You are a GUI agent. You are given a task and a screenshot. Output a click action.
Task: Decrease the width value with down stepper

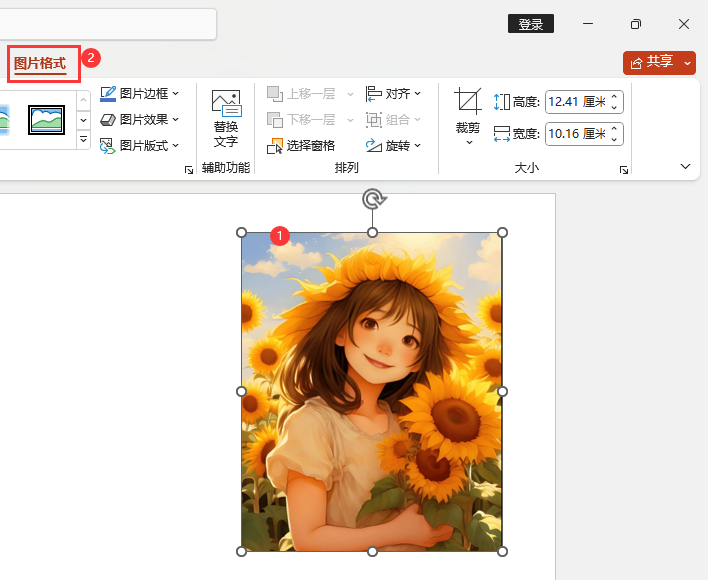click(x=615, y=138)
